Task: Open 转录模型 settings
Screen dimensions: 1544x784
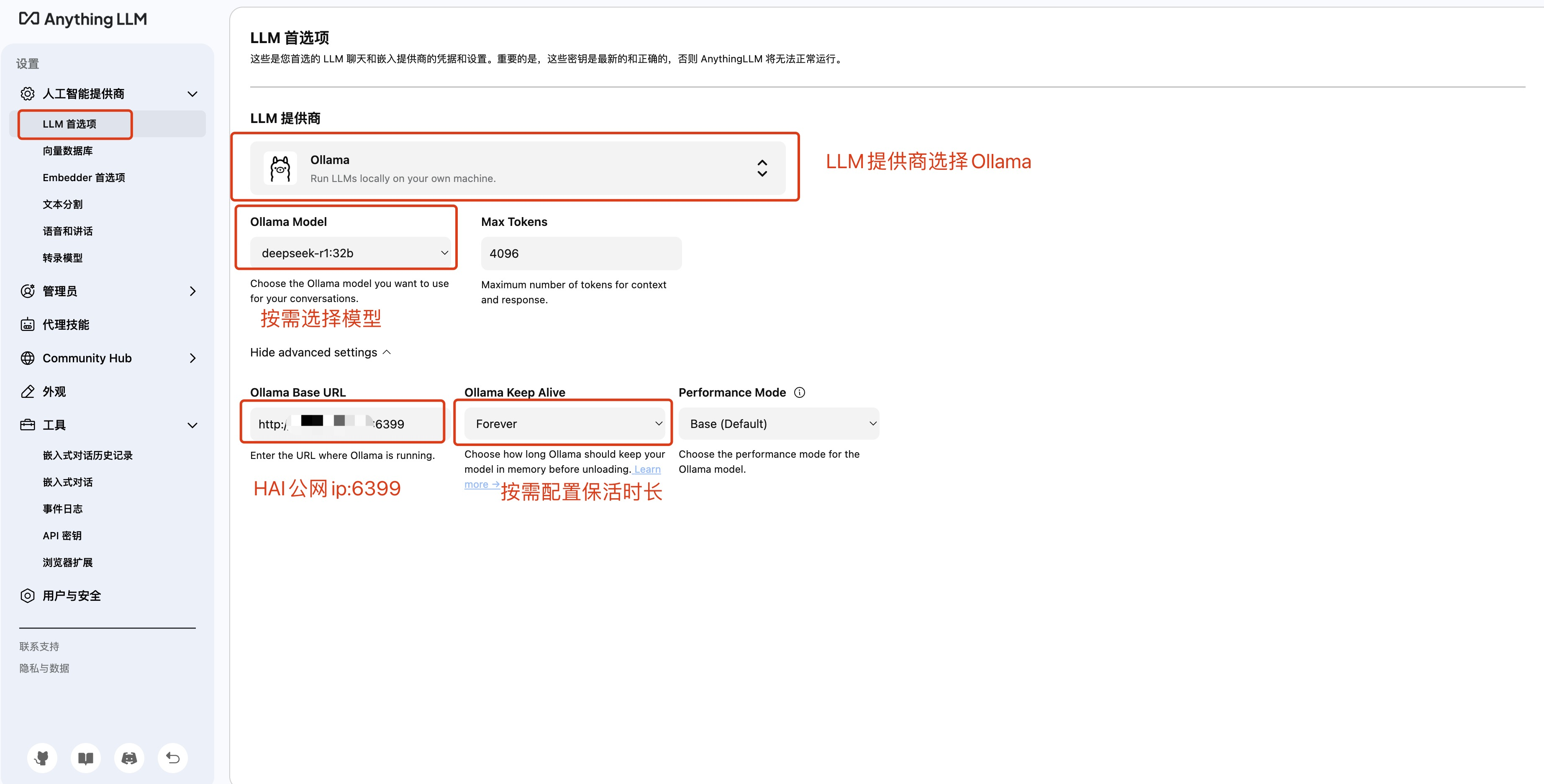Action: (62, 258)
